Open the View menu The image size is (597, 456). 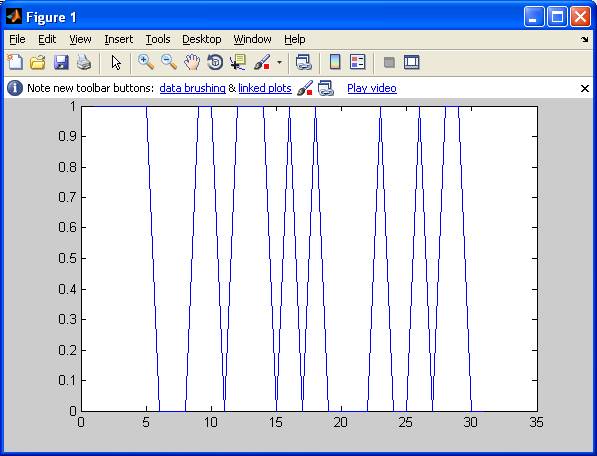click(x=80, y=39)
